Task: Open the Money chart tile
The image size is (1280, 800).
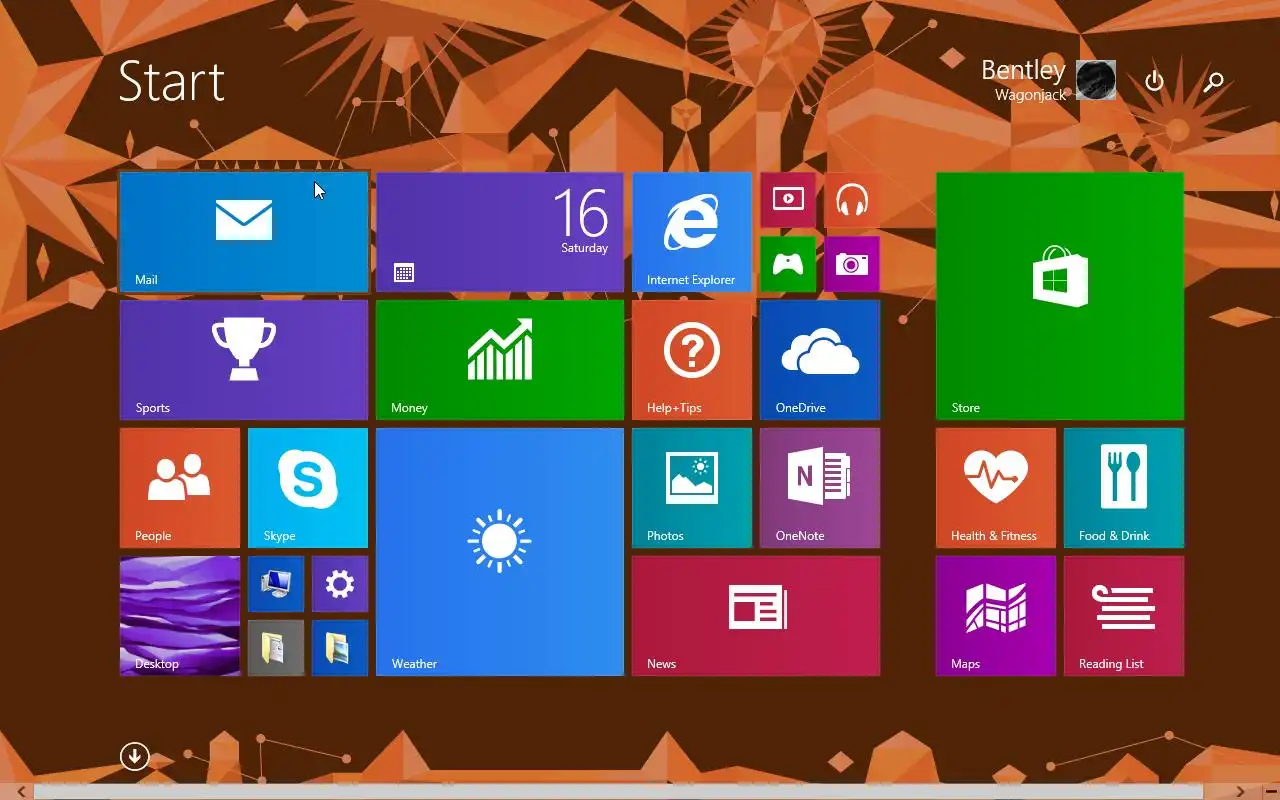Action: click(x=500, y=360)
